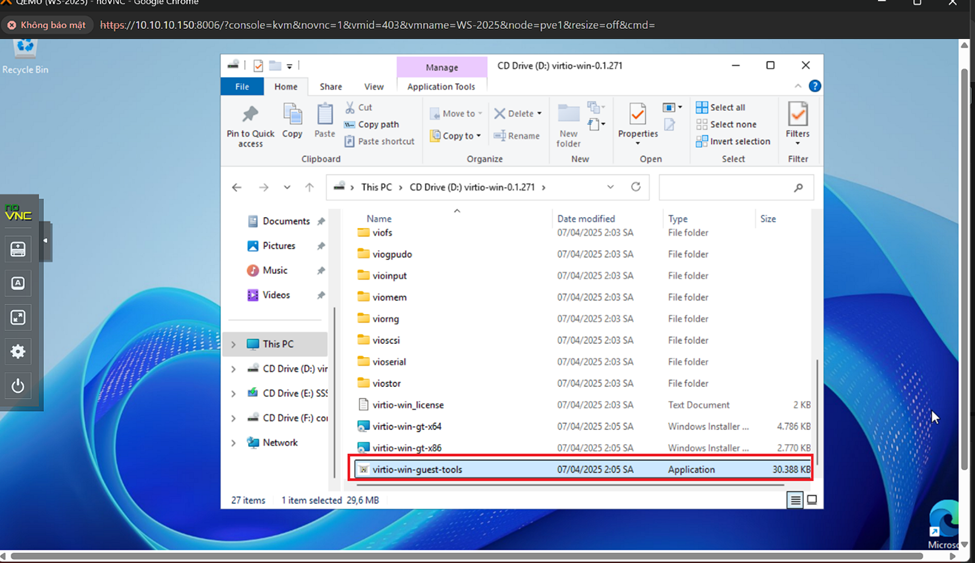The height and width of the screenshot is (563, 975).
Task: Click Select all in ribbon
Action: pos(727,107)
